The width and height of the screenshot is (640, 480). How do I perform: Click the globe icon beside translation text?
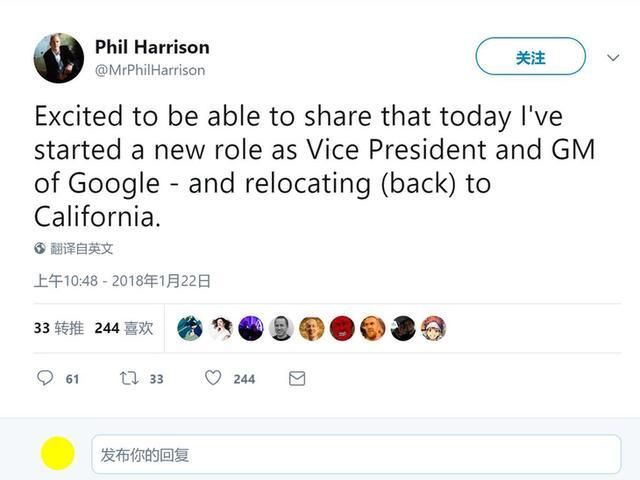(40, 249)
